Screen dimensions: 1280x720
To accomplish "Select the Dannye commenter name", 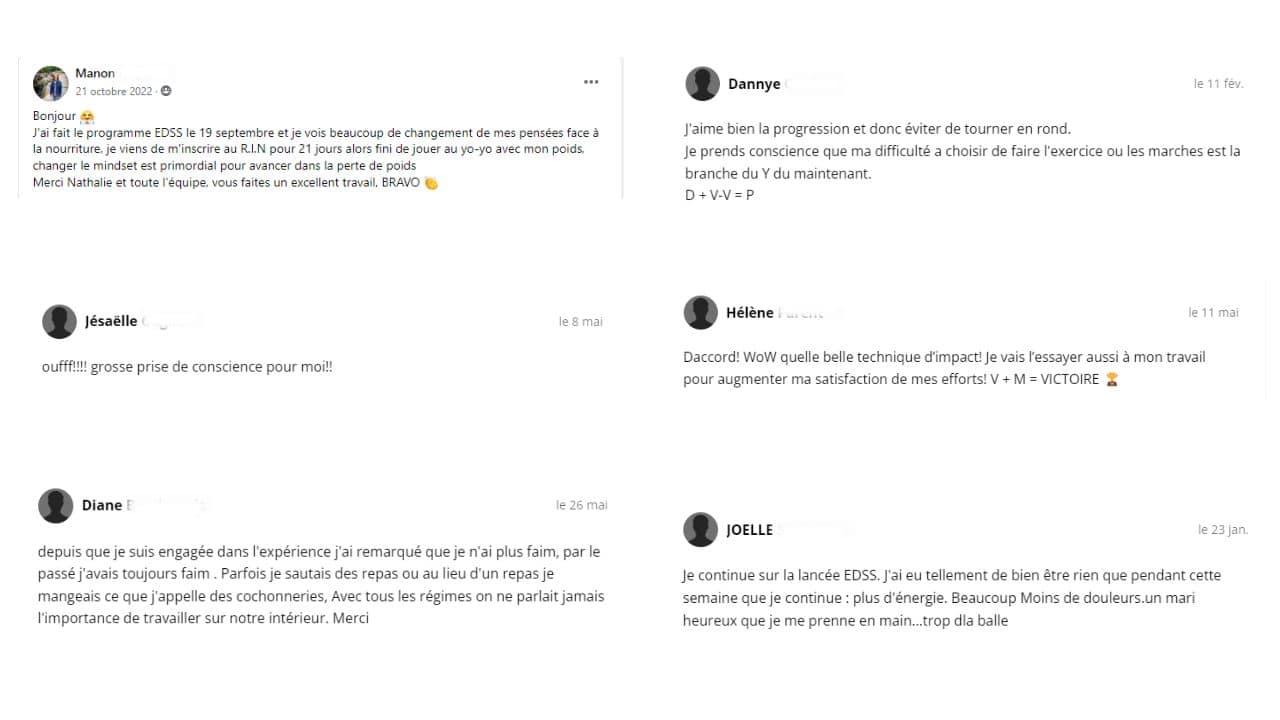I will [754, 84].
